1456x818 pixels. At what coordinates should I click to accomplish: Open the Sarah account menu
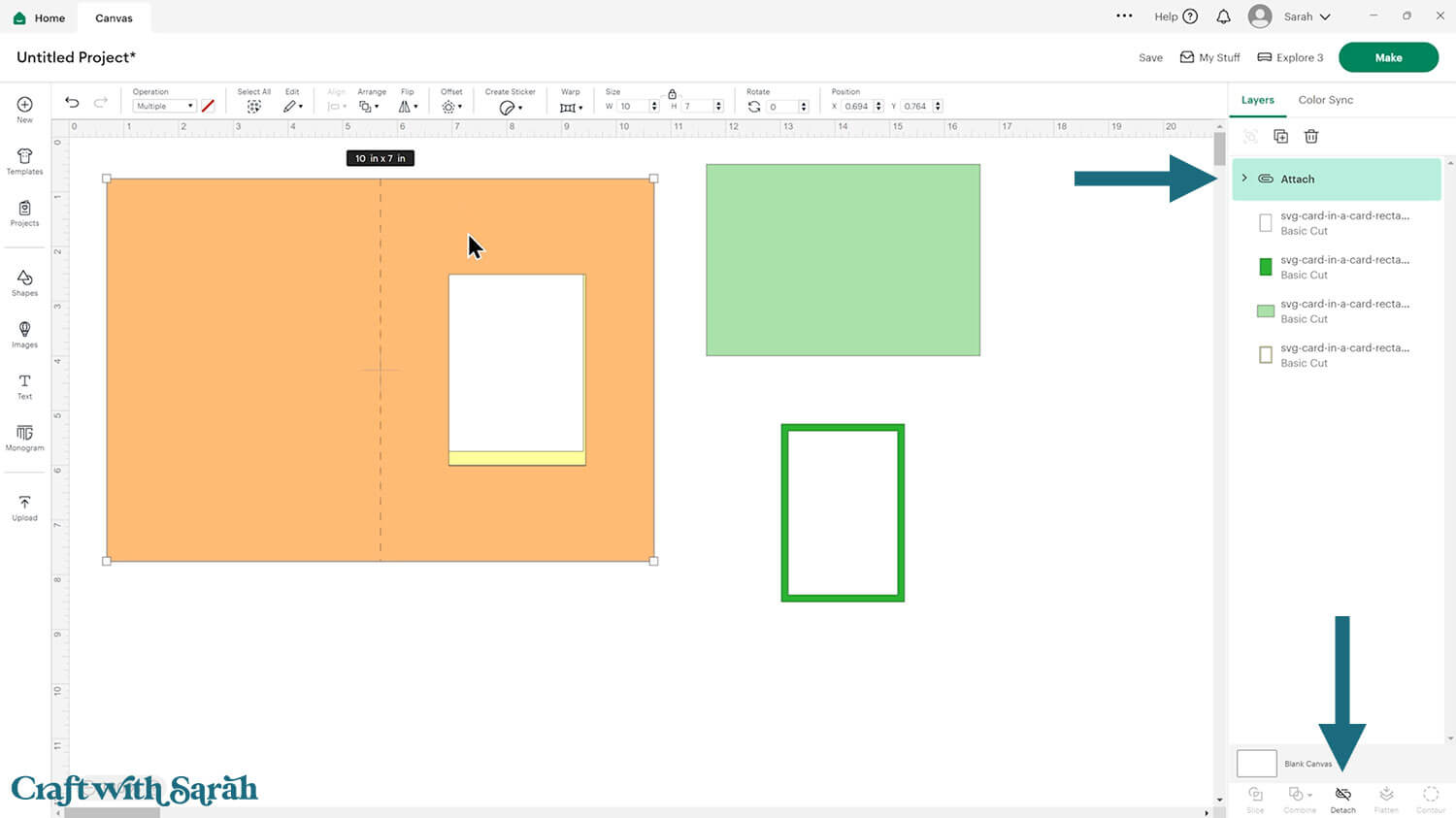1289,16
